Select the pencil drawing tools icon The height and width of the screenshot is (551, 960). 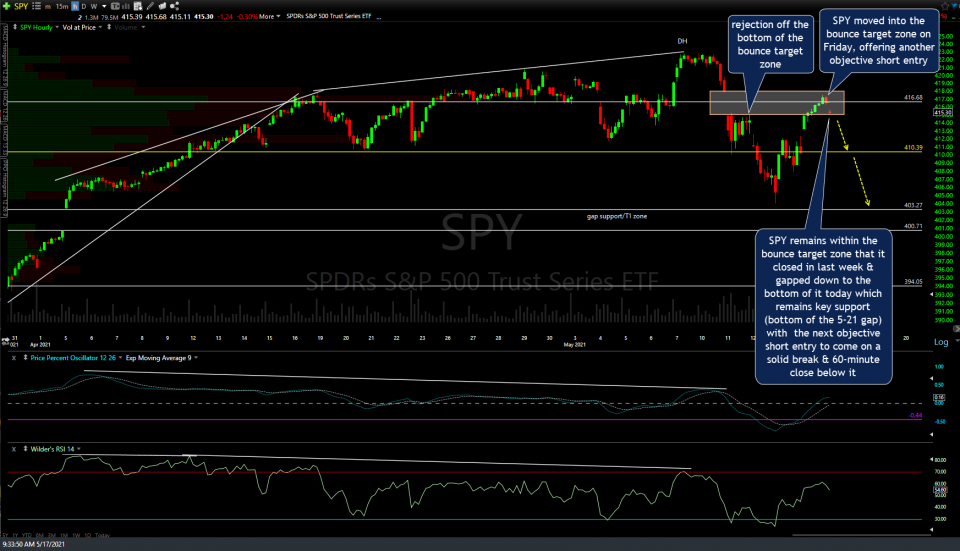pyautogui.click(x=150, y=6)
